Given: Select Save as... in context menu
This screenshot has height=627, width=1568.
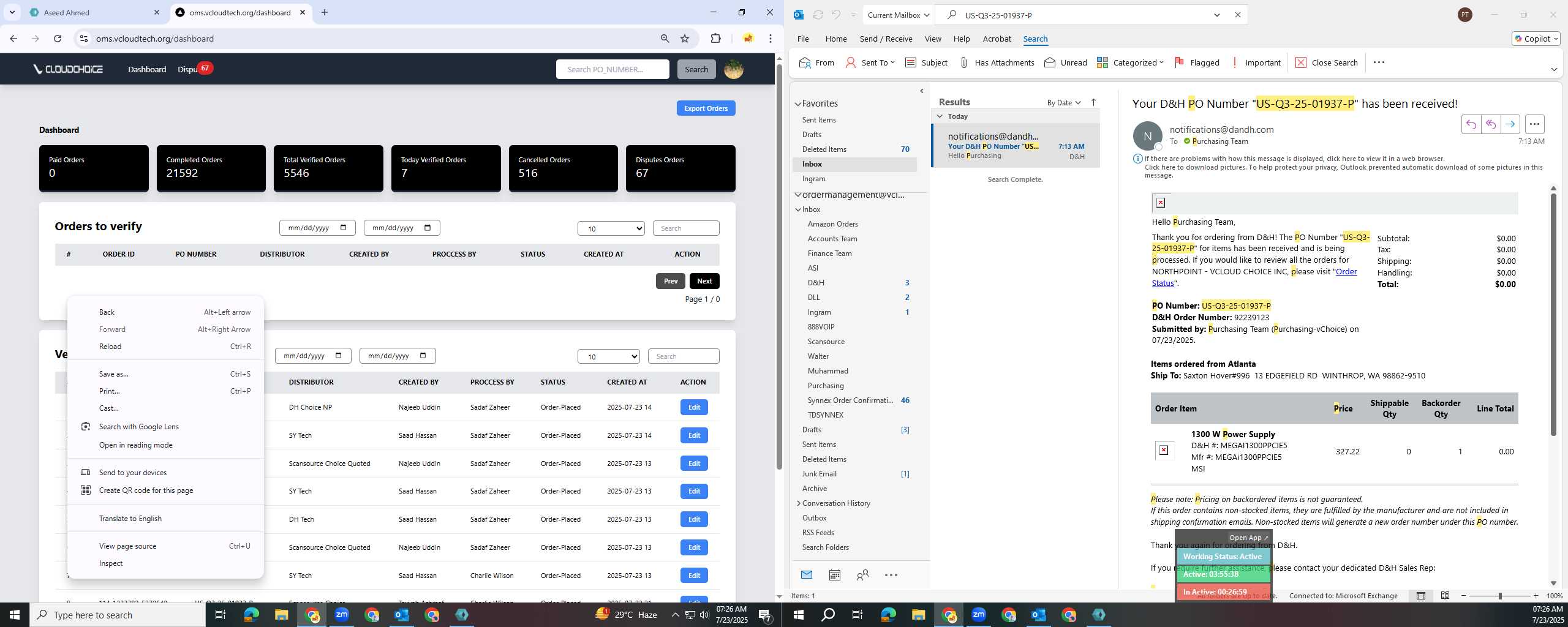Looking at the screenshot, I should coord(165,374).
